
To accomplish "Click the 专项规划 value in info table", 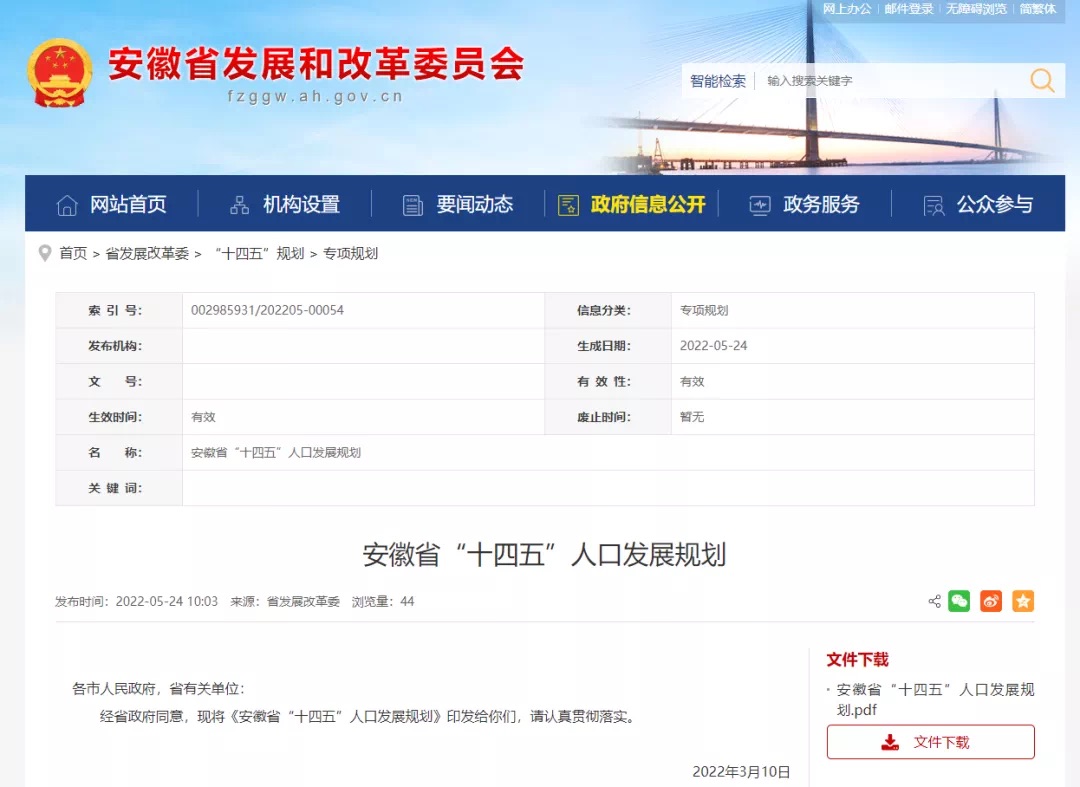I will (x=704, y=310).
